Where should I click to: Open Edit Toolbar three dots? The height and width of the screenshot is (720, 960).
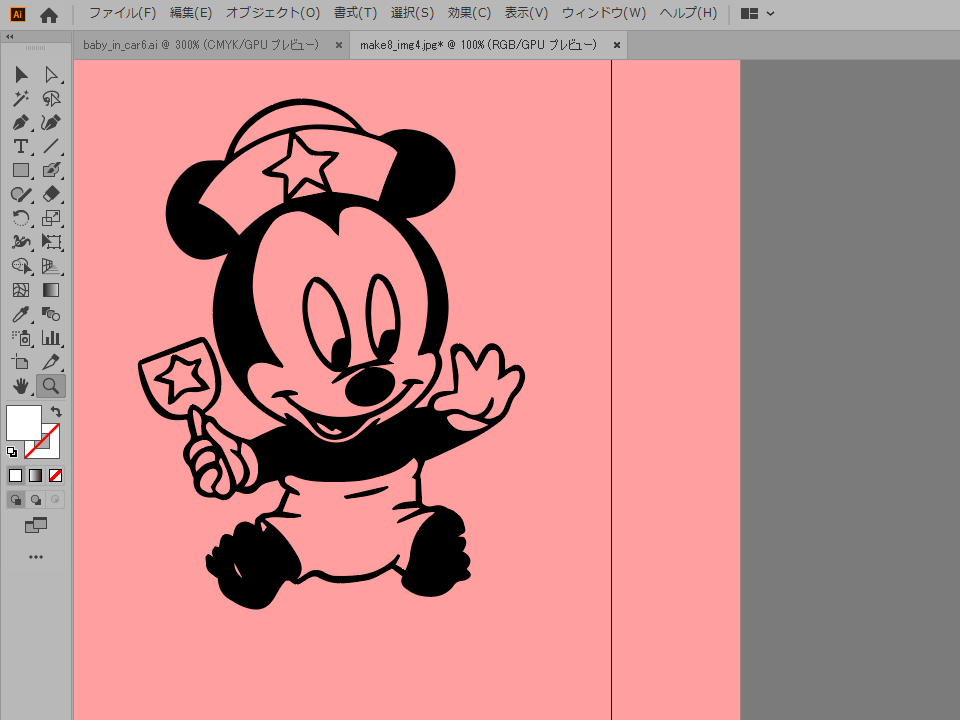tap(36, 557)
